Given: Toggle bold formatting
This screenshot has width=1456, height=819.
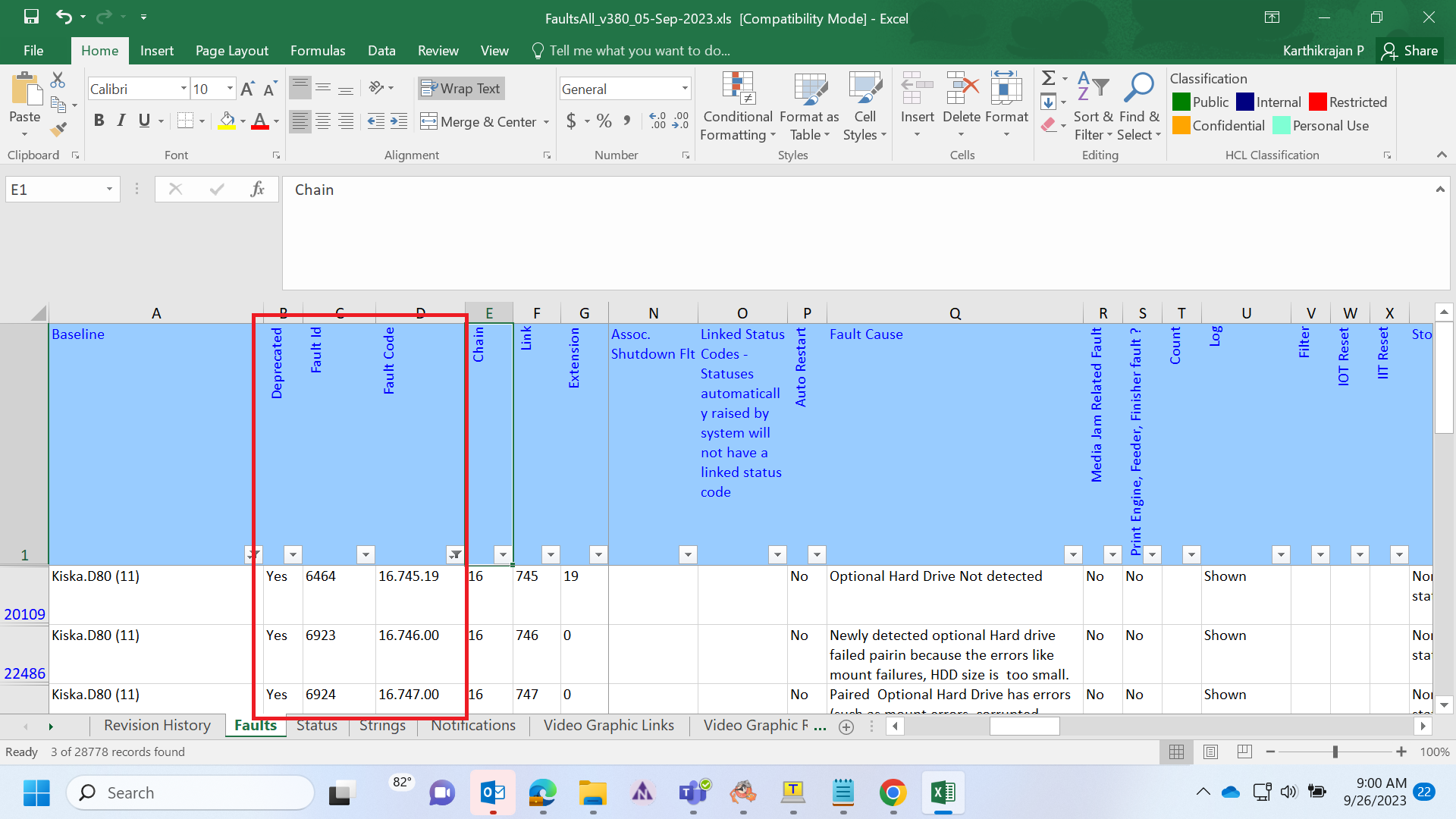Looking at the screenshot, I should tap(99, 121).
